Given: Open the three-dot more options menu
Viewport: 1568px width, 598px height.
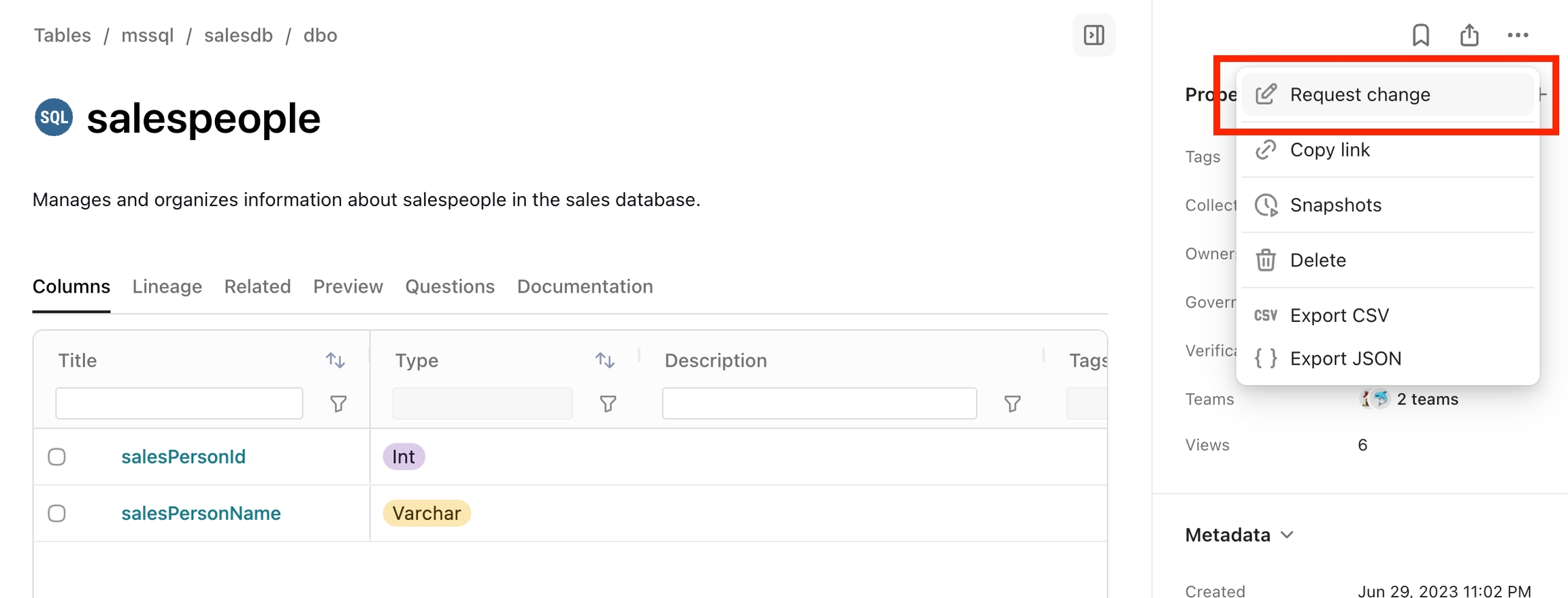Looking at the screenshot, I should coord(1518,35).
